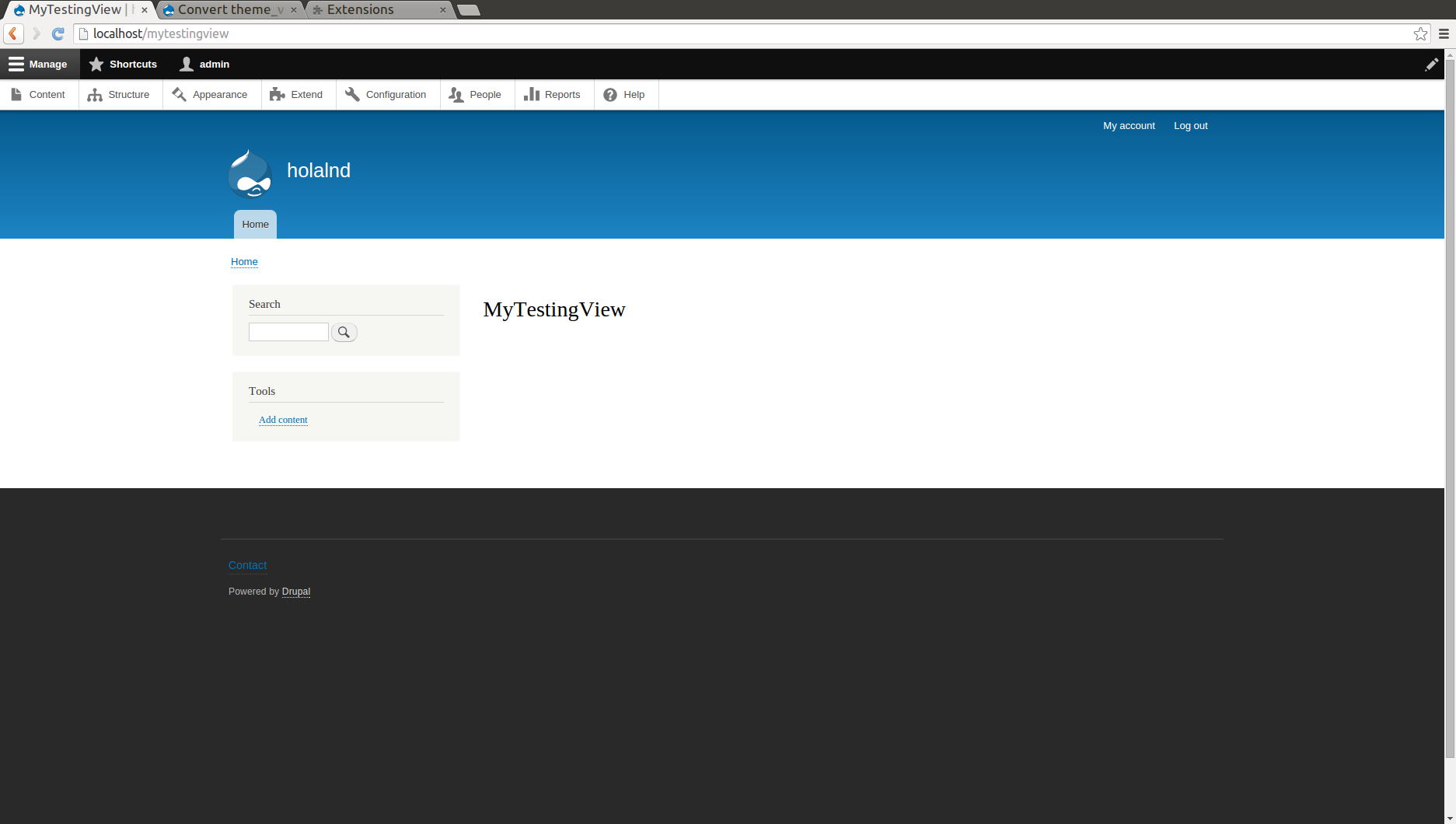Click the Structure org-chart icon
Screen dimensions: 1456x824
pos(95,94)
